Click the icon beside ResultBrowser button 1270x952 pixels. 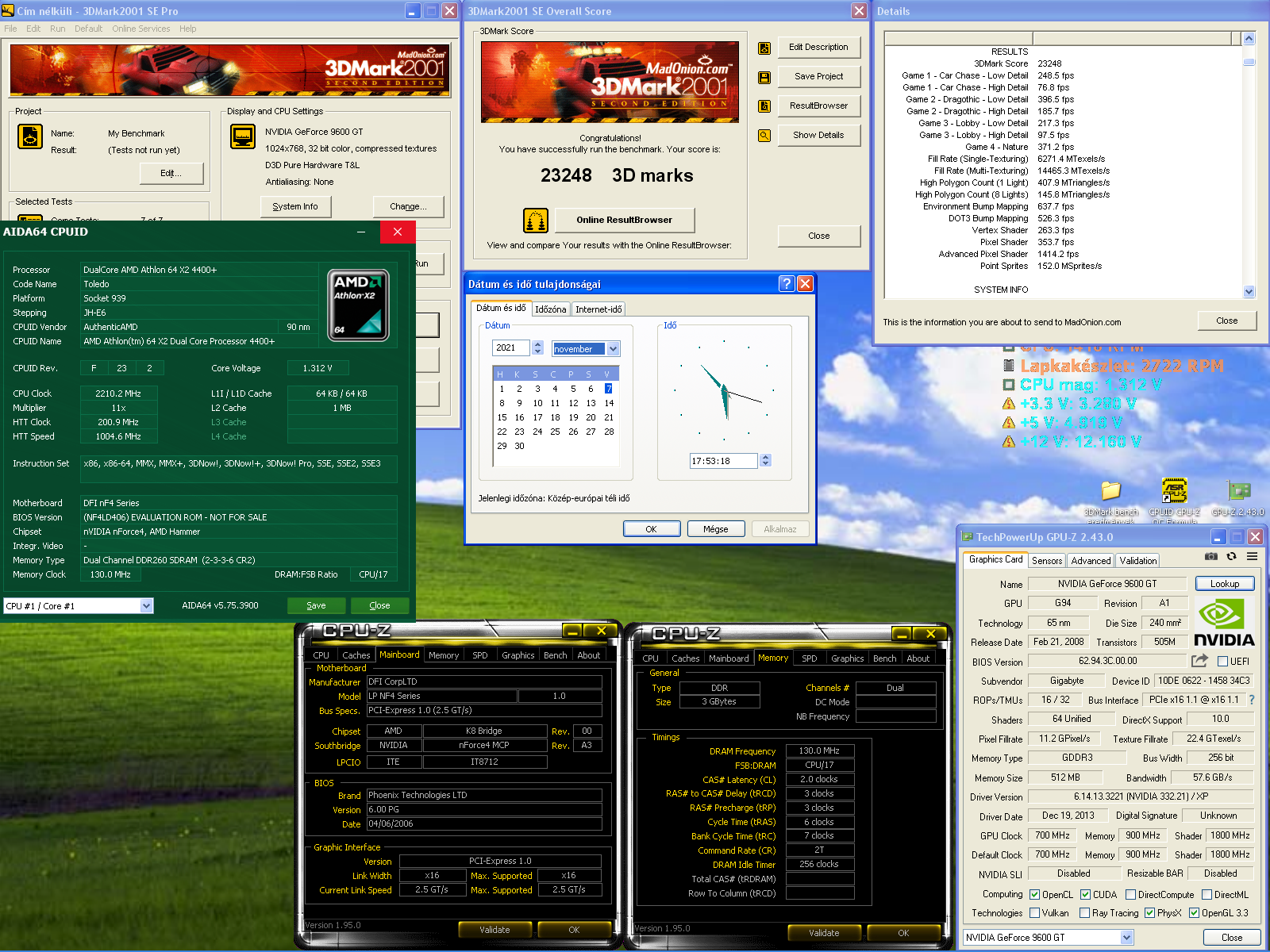pos(764,106)
